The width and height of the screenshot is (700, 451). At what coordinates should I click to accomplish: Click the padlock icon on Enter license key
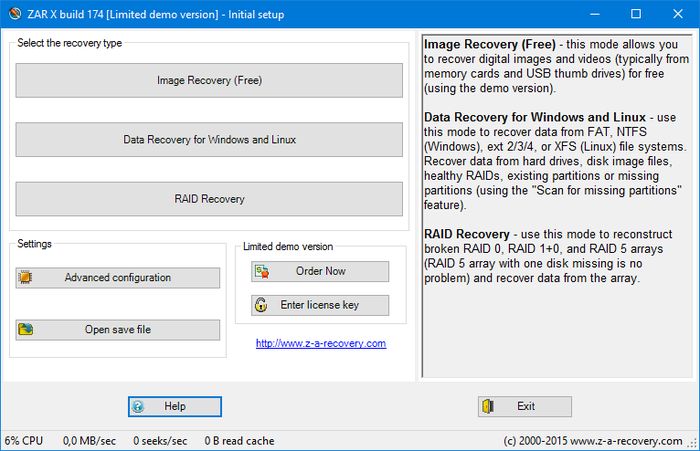click(x=262, y=306)
